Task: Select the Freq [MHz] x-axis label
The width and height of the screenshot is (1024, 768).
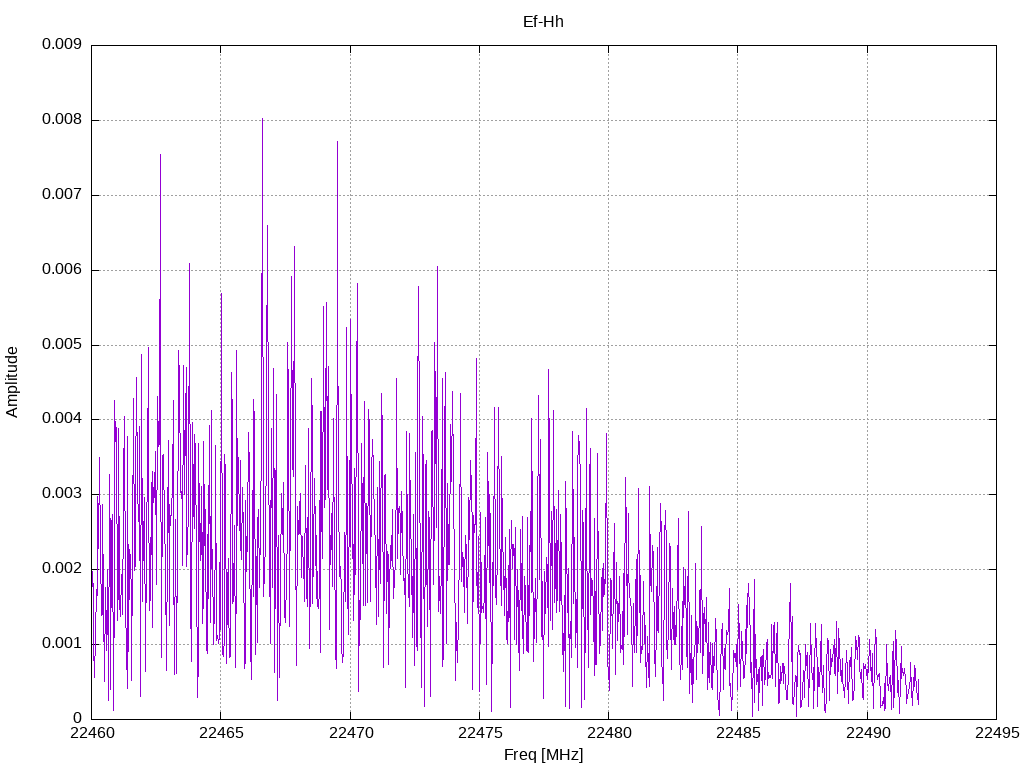Action: pos(543,755)
